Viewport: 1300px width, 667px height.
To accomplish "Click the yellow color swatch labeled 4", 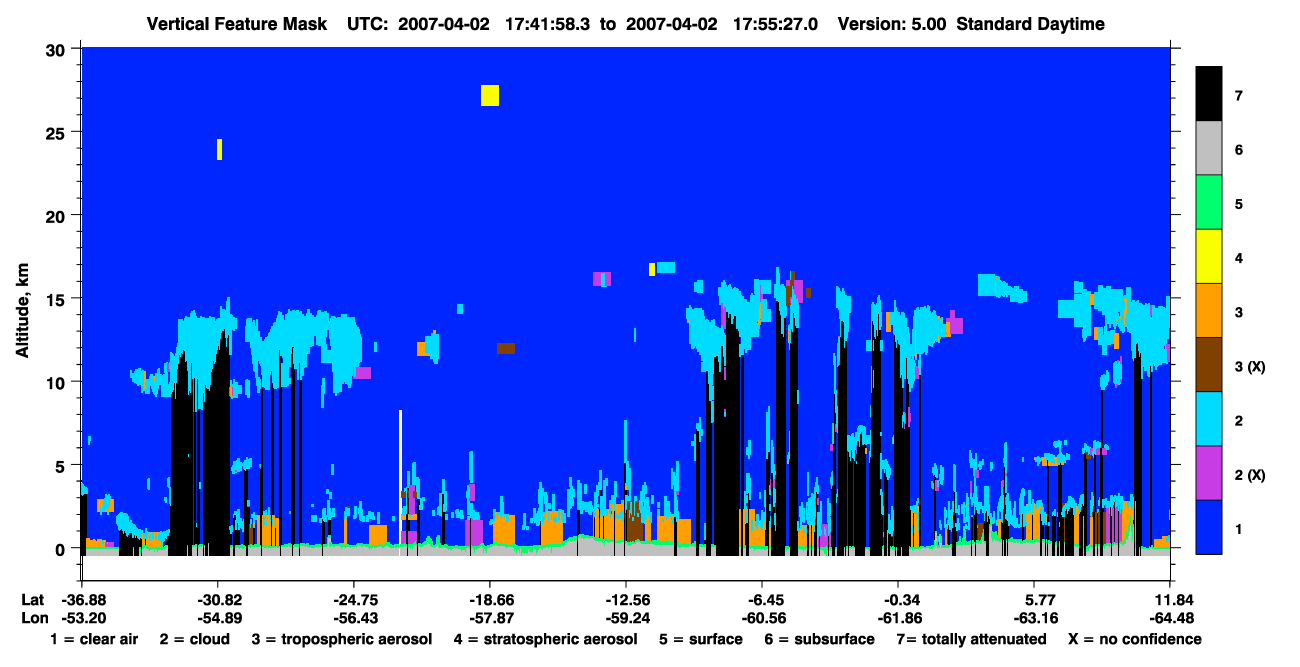I will (x=1209, y=256).
